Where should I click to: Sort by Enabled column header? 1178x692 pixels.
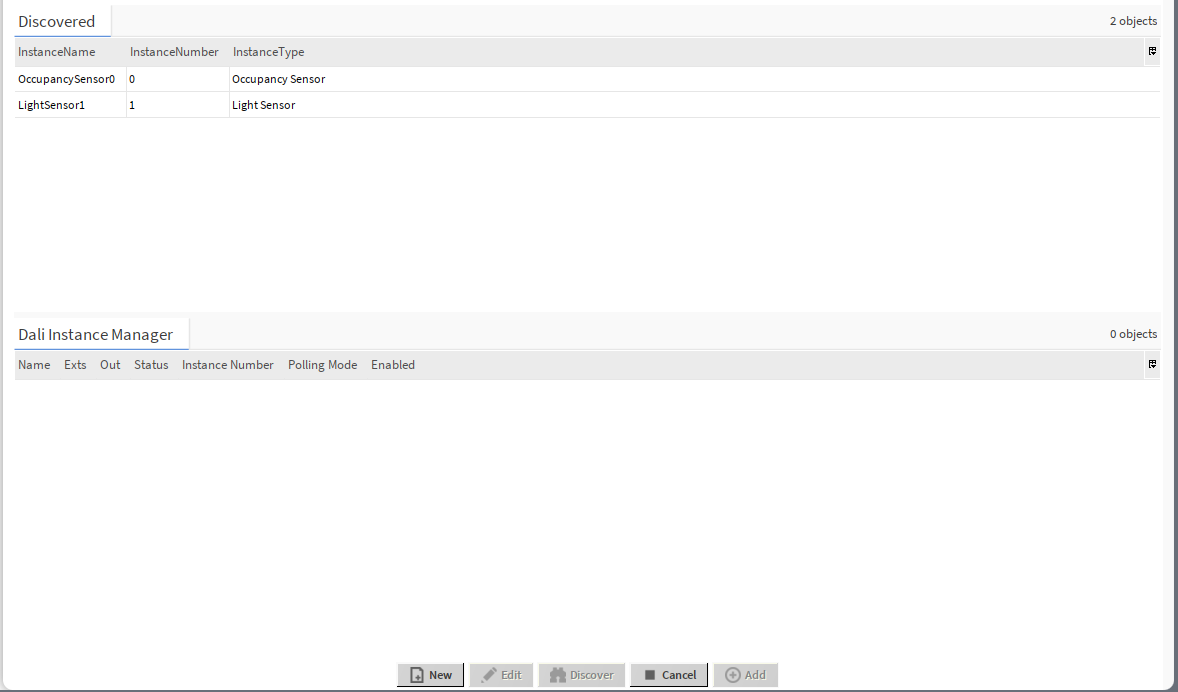tap(393, 365)
